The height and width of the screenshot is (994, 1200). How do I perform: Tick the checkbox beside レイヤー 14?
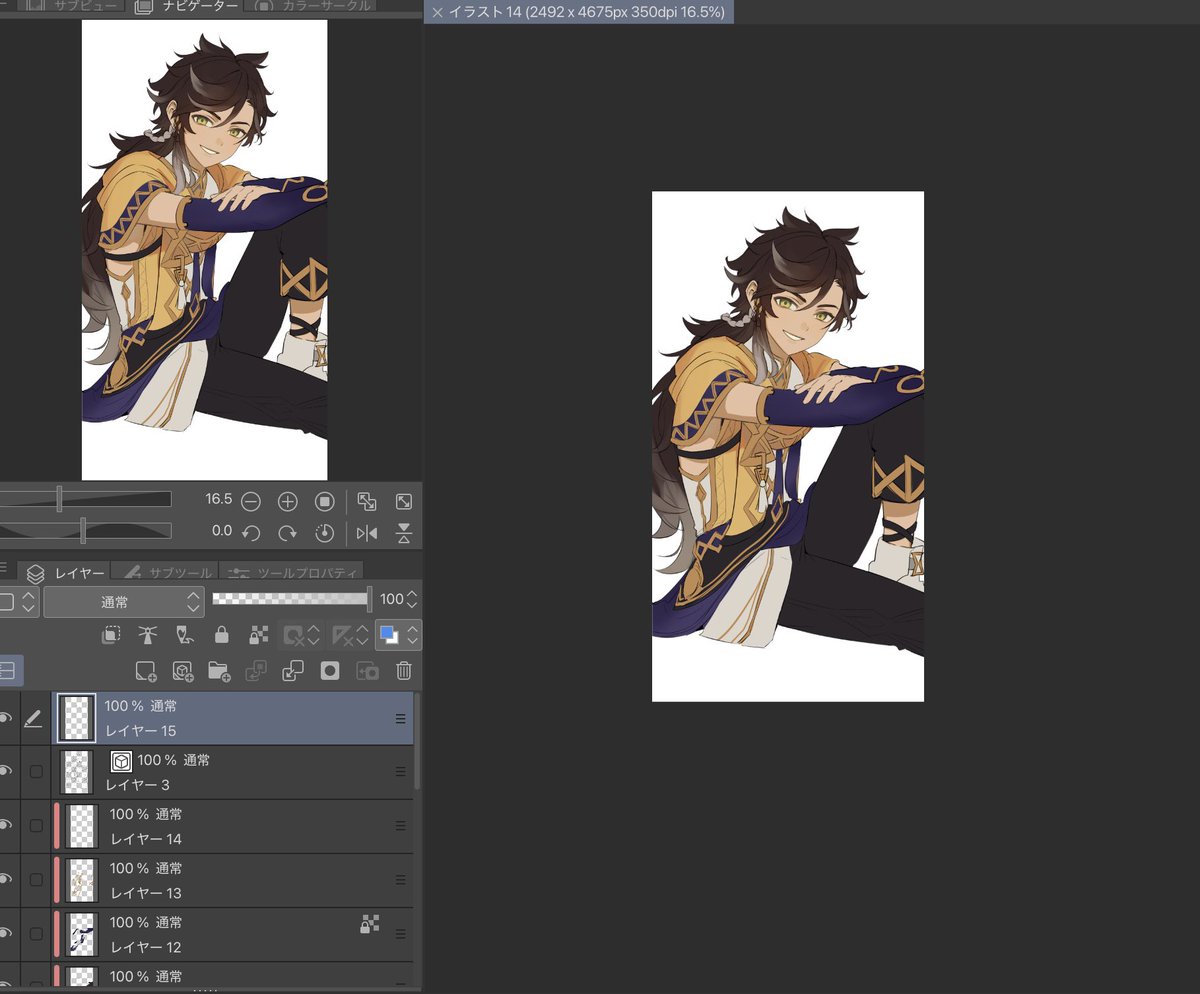pyautogui.click(x=36, y=825)
